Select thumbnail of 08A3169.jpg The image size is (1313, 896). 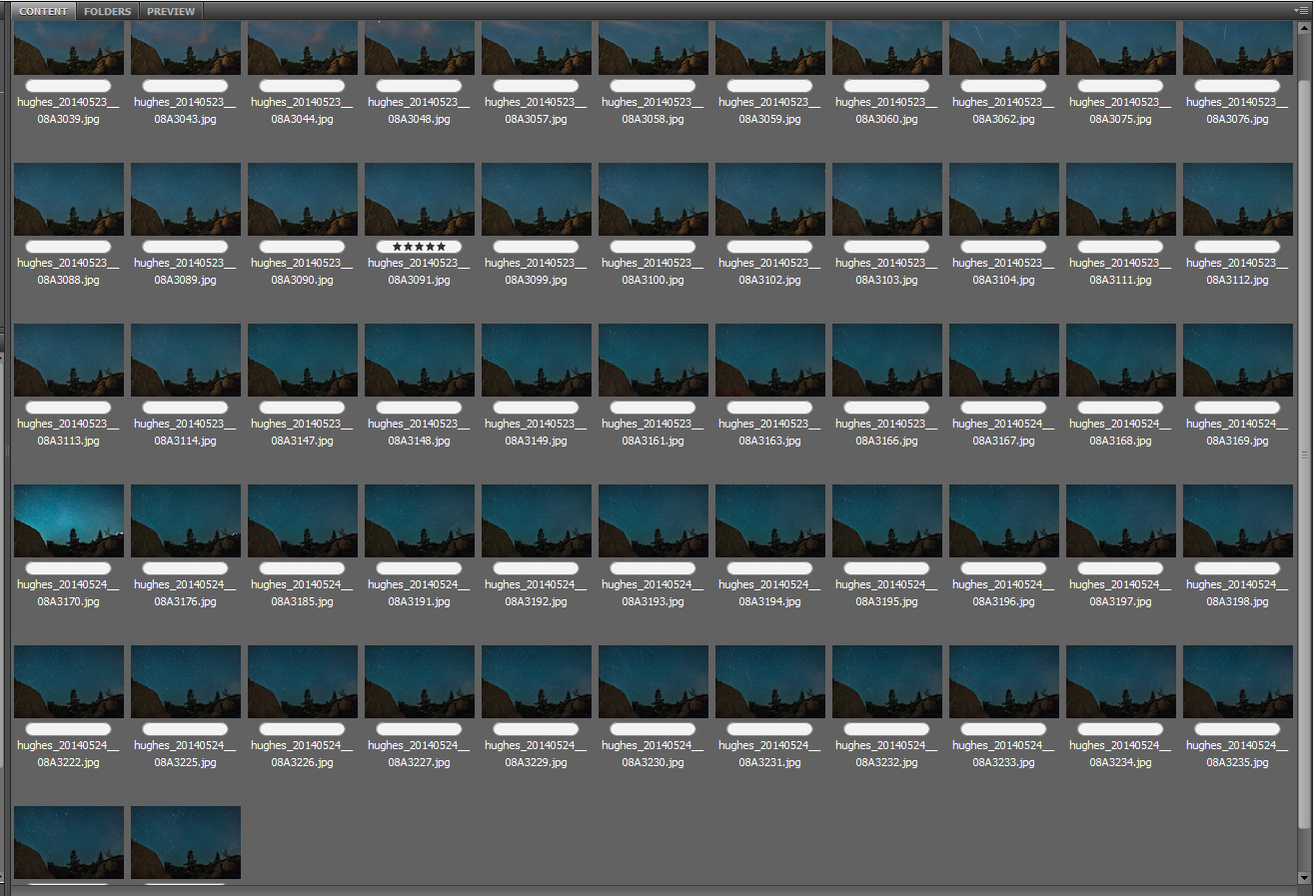pyautogui.click(x=1238, y=360)
